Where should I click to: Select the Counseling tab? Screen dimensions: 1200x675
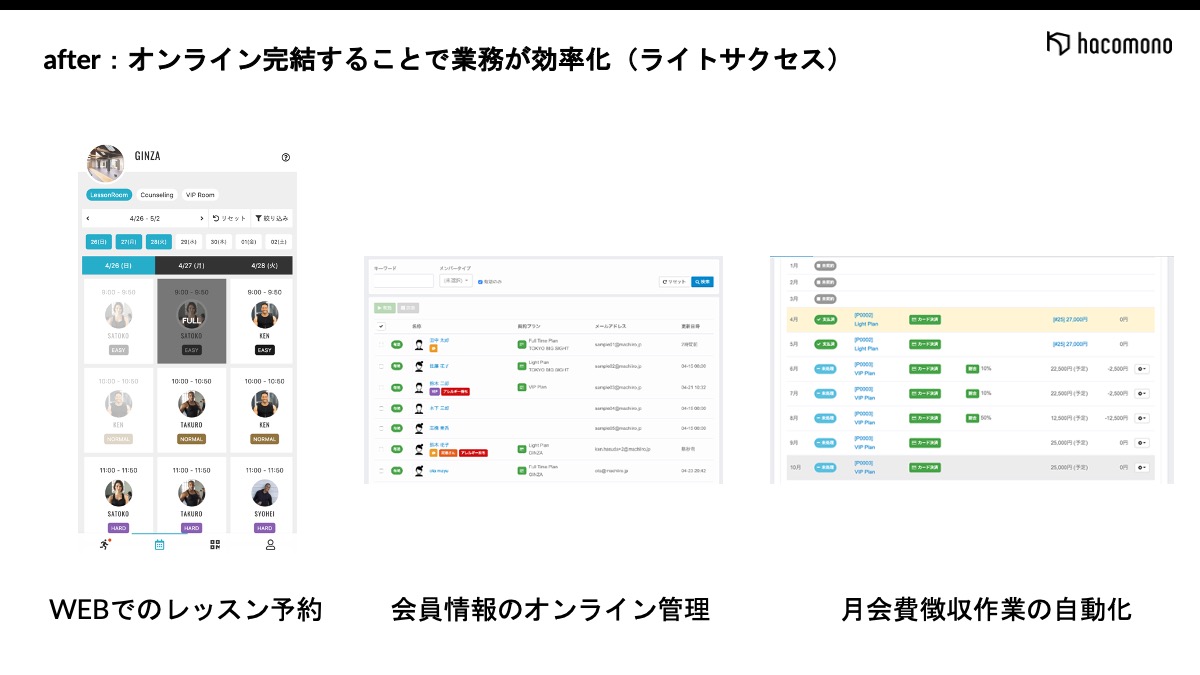click(x=157, y=195)
